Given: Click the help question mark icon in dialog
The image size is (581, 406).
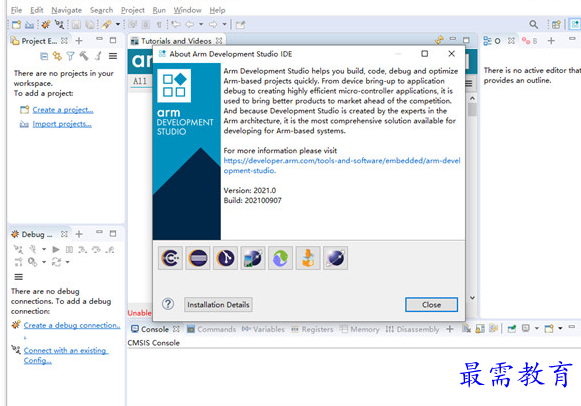Looking at the screenshot, I should coord(168,304).
